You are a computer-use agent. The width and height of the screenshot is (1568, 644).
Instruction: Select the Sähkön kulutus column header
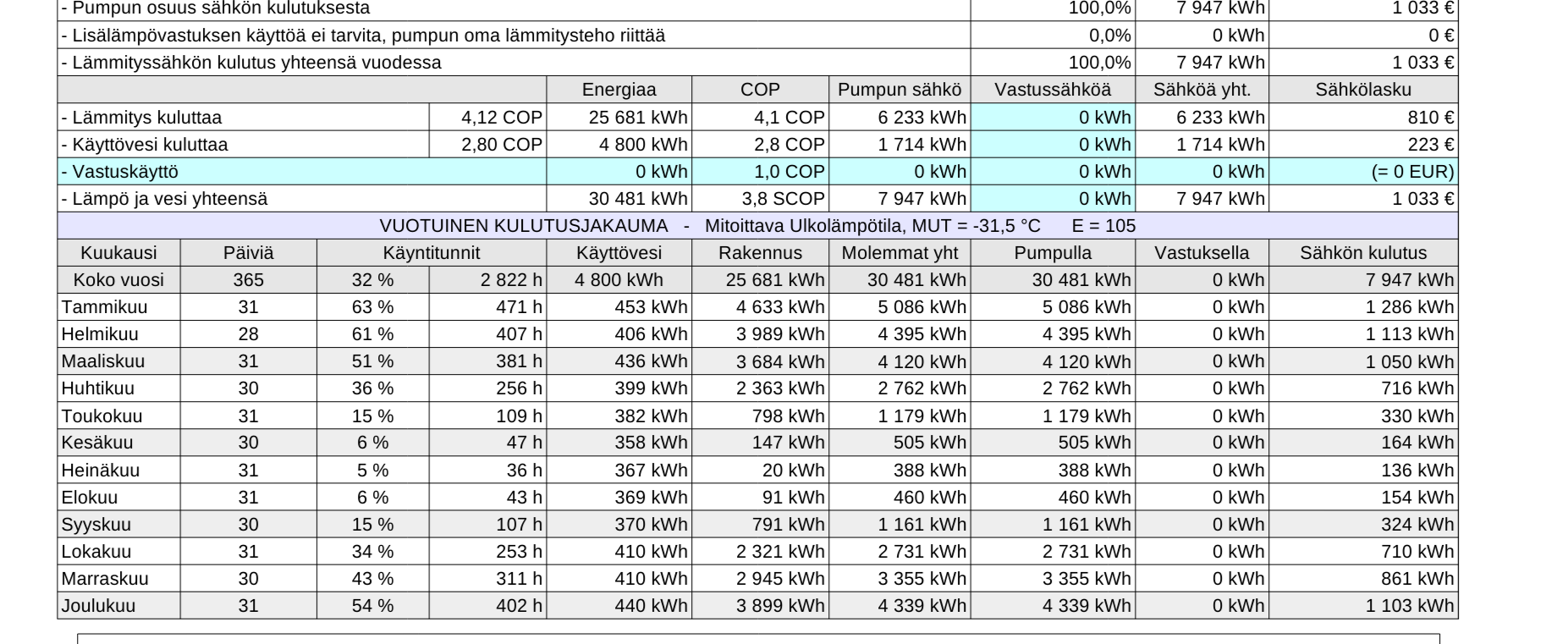(1362, 253)
